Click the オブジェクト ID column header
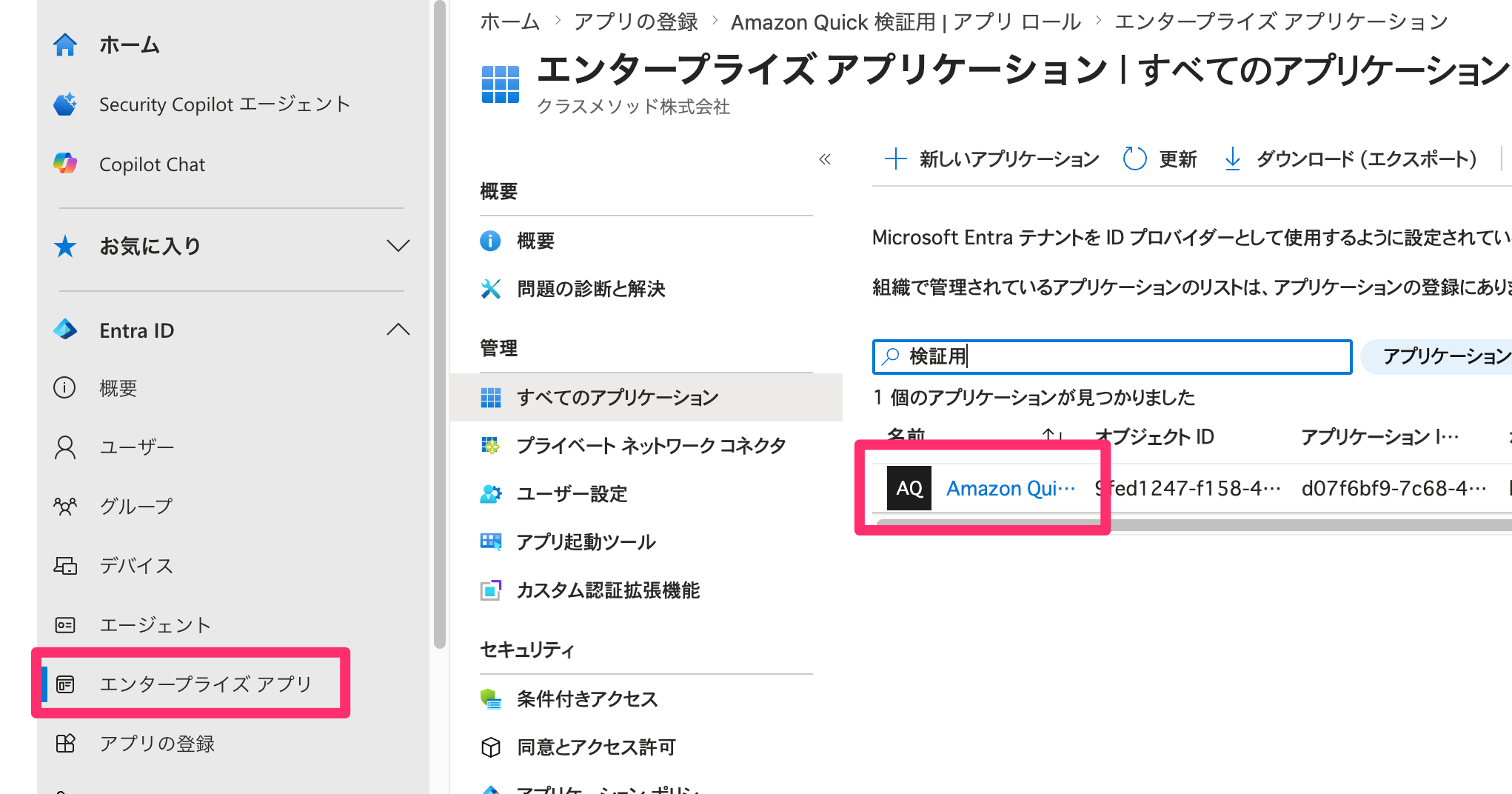 [1154, 436]
